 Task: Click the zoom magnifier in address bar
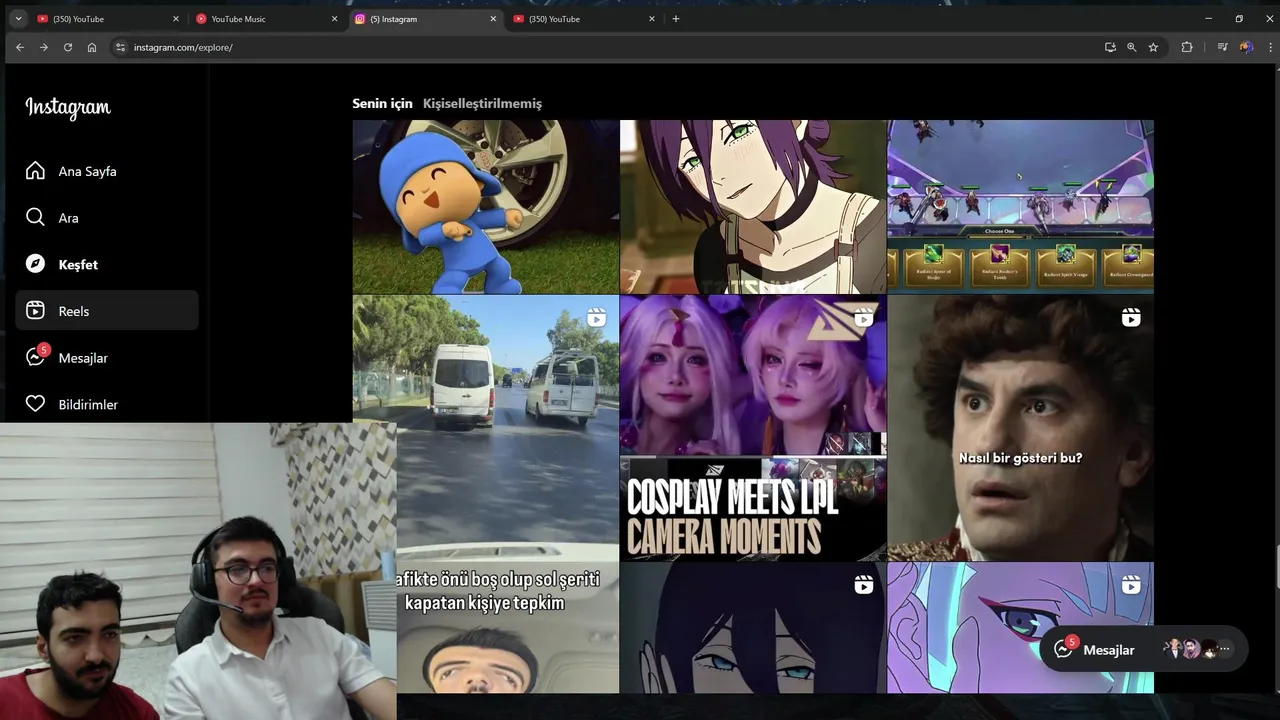pos(1132,47)
